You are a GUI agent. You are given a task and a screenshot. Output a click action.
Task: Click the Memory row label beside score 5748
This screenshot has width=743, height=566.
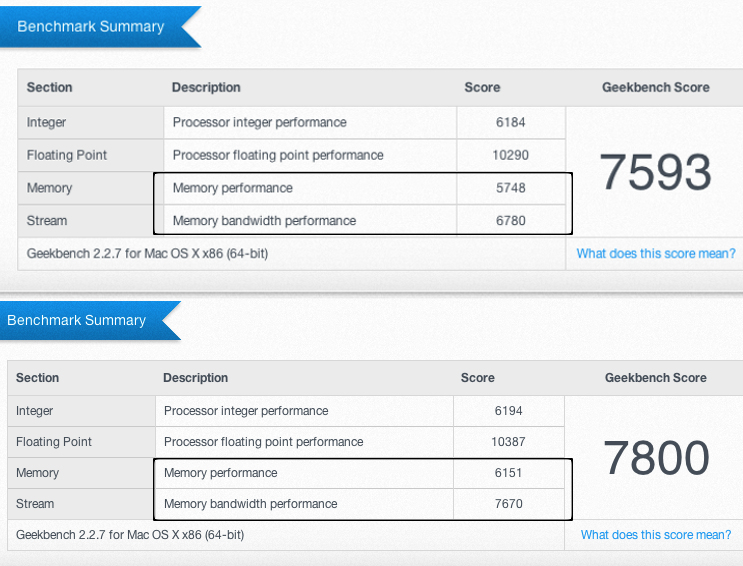tap(50, 188)
